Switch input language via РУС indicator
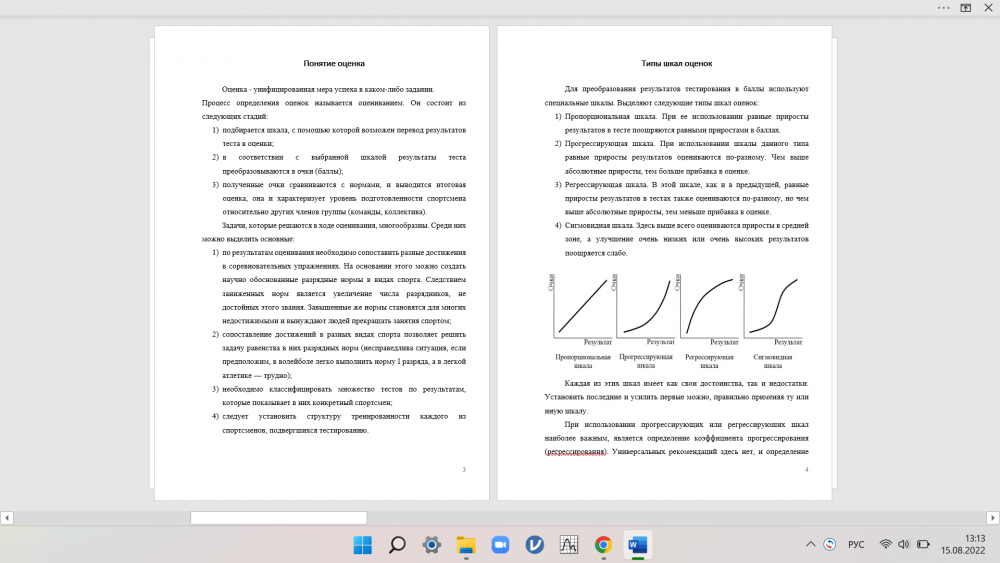This screenshot has height=563, width=1000. (x=856, y=544)
